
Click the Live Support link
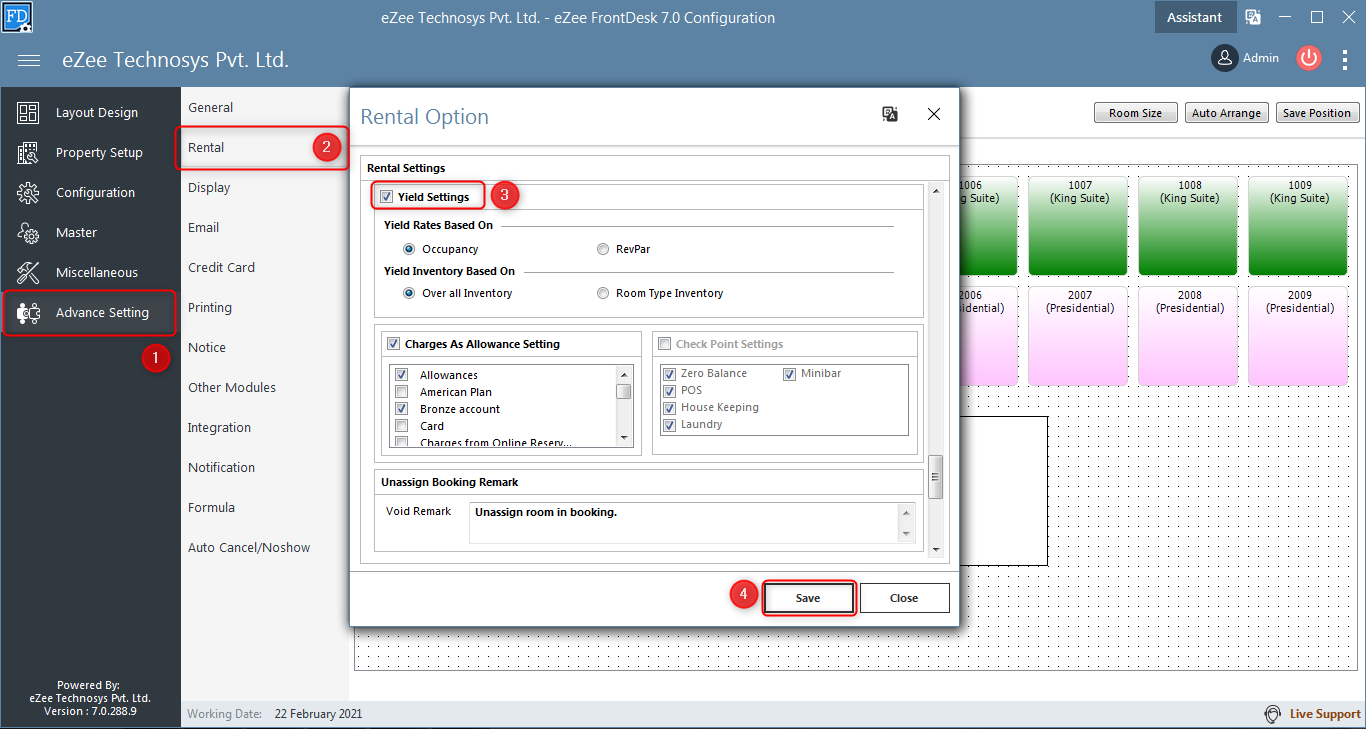1325,714
